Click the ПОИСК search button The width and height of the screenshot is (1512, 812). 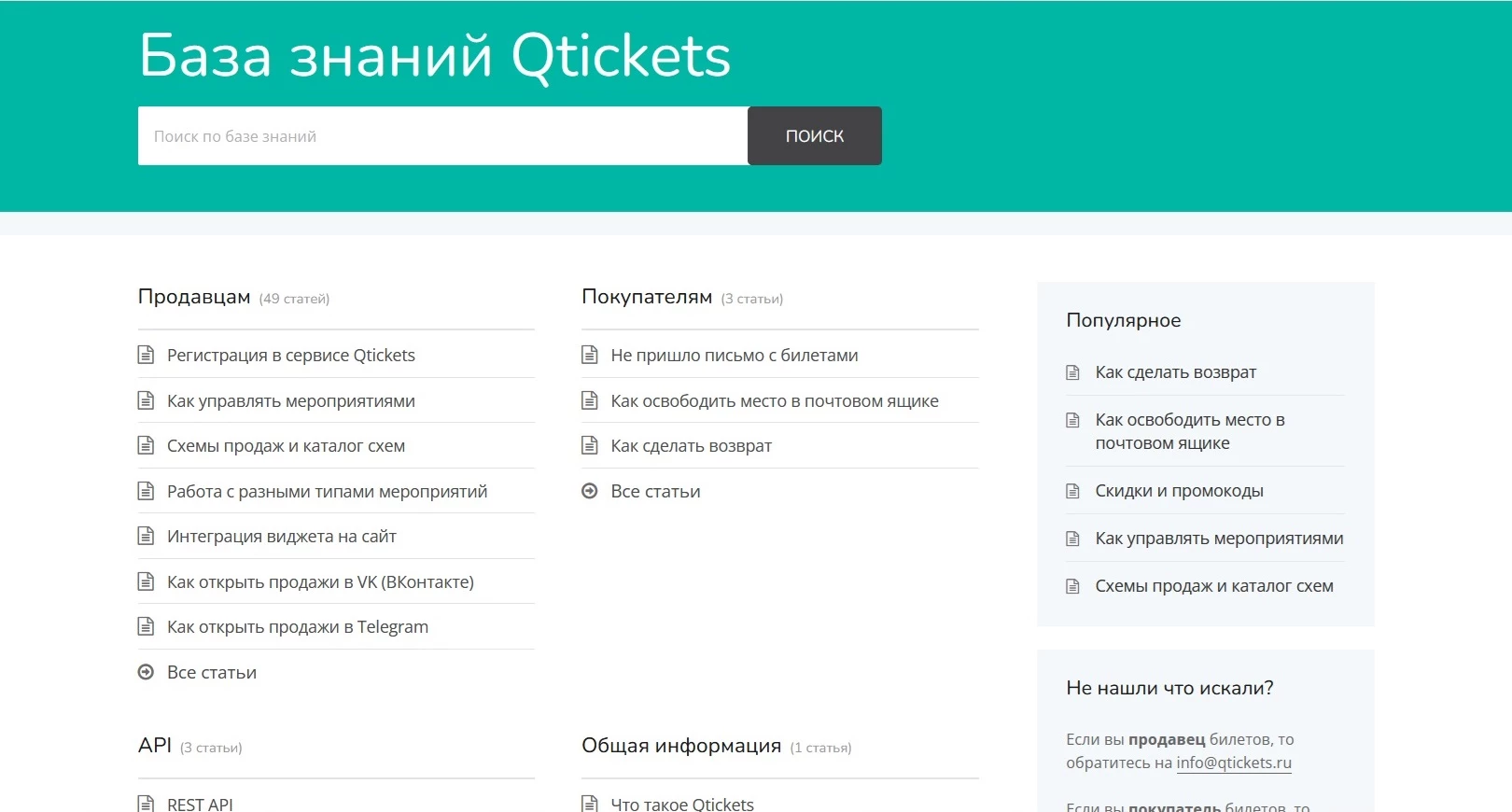[x=815, y=136]
